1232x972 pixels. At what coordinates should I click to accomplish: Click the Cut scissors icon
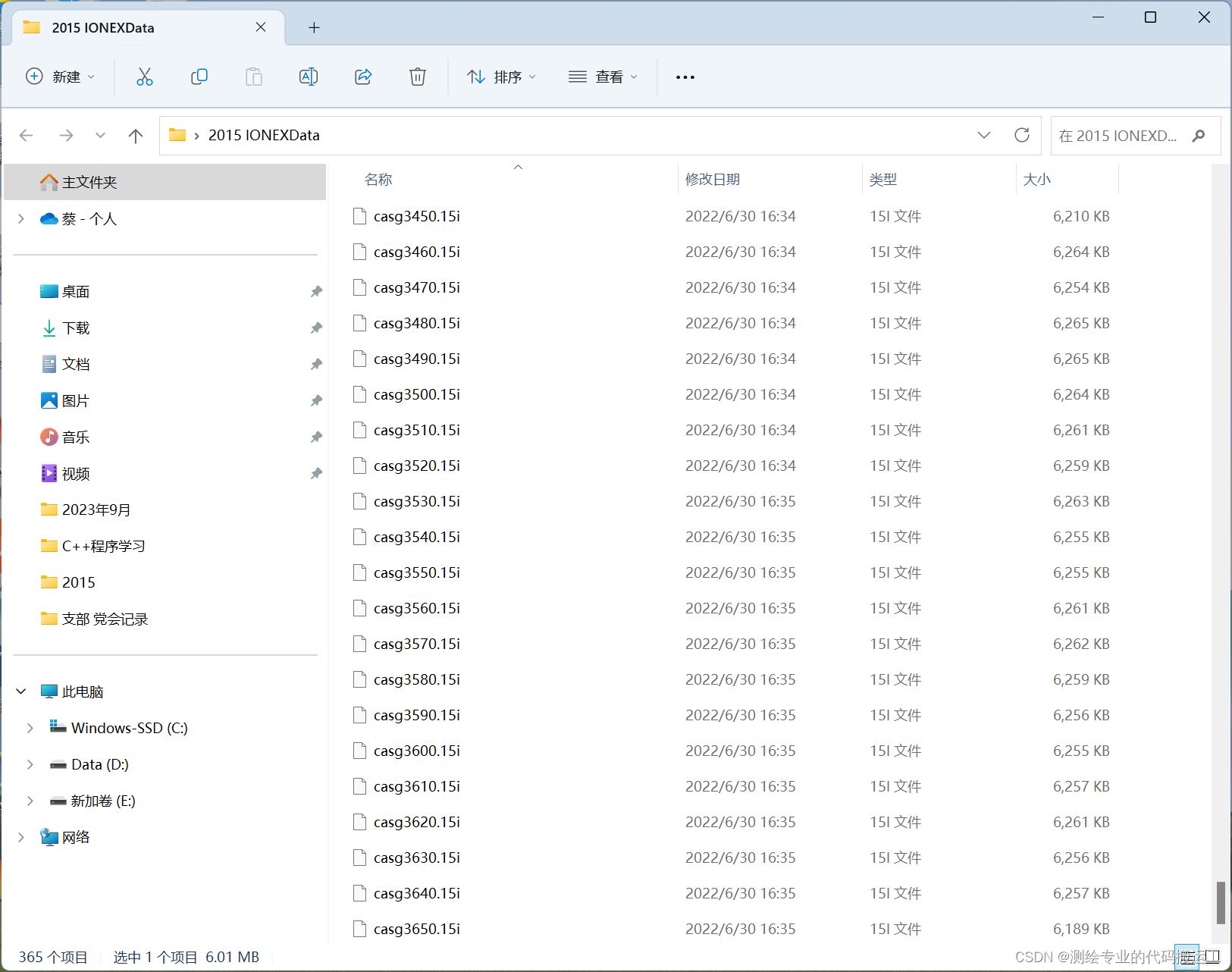[145, 77]
